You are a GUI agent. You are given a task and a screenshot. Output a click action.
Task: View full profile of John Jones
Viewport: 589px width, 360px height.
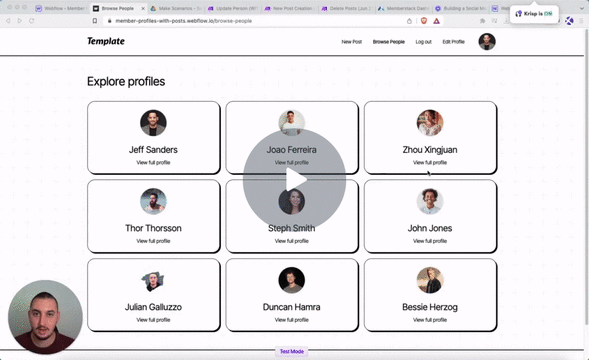tap(430, 241)
